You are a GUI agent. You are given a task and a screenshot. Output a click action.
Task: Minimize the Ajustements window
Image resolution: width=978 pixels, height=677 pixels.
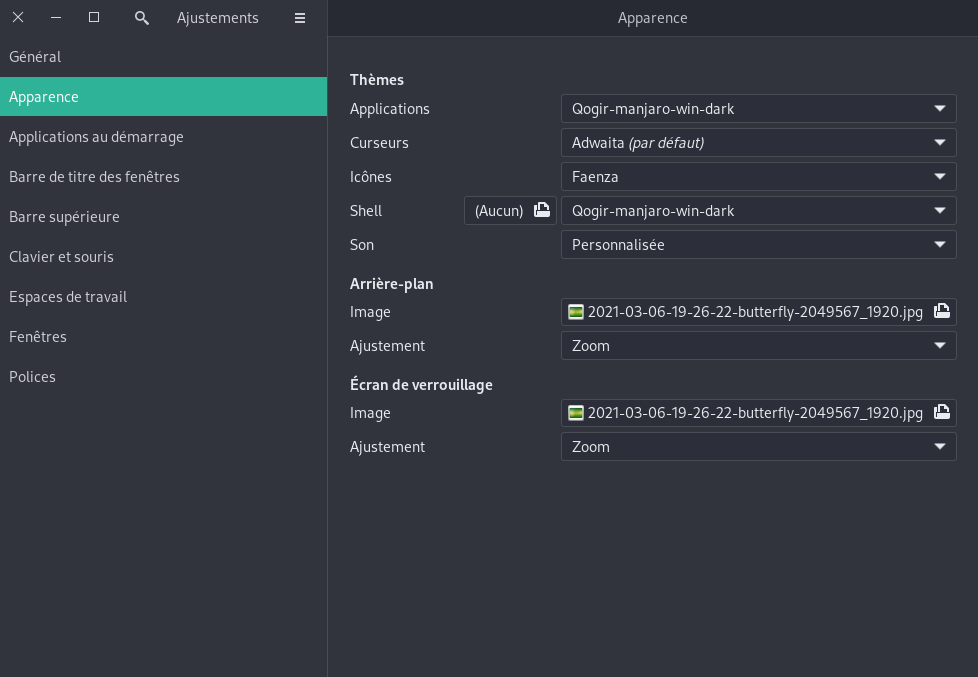[x=56, y=17]
